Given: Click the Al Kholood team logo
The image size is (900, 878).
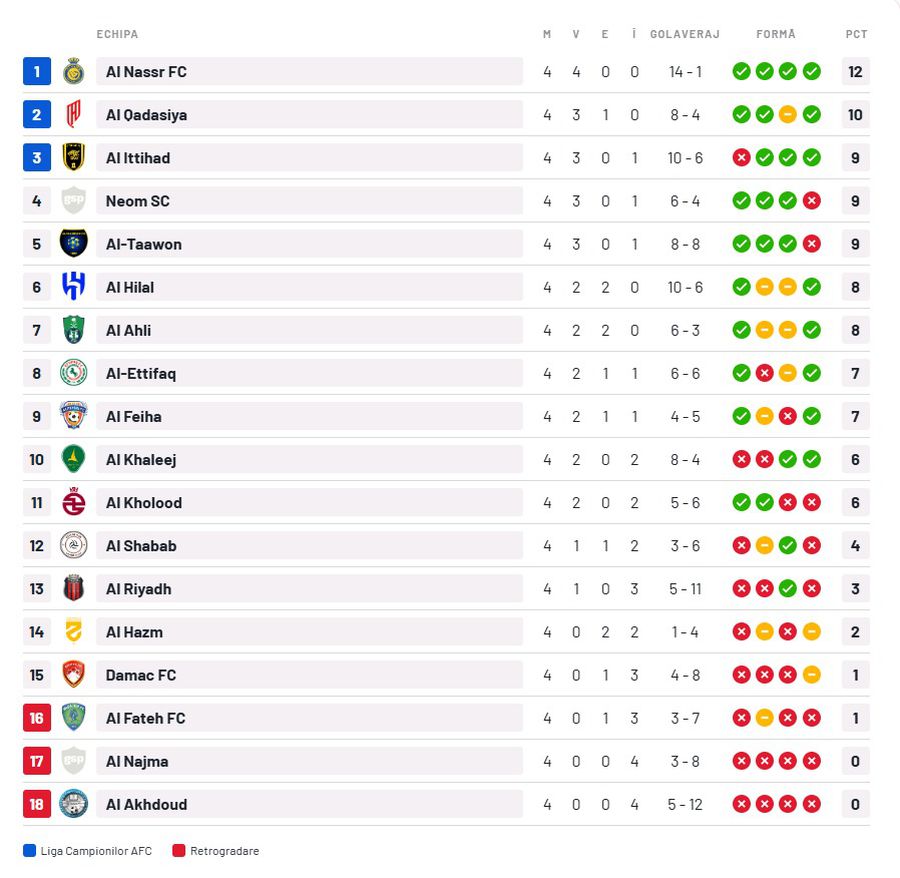Looking at the screenshot, I should click(73, 502).
